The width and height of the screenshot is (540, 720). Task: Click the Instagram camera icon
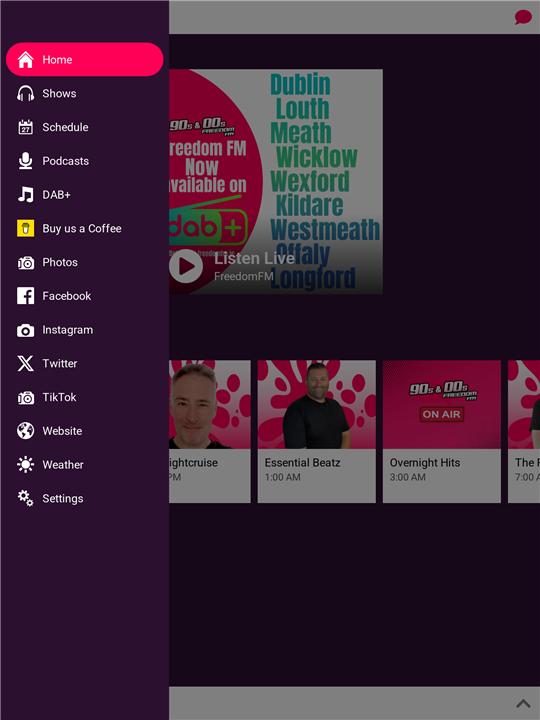click(25, 330)
